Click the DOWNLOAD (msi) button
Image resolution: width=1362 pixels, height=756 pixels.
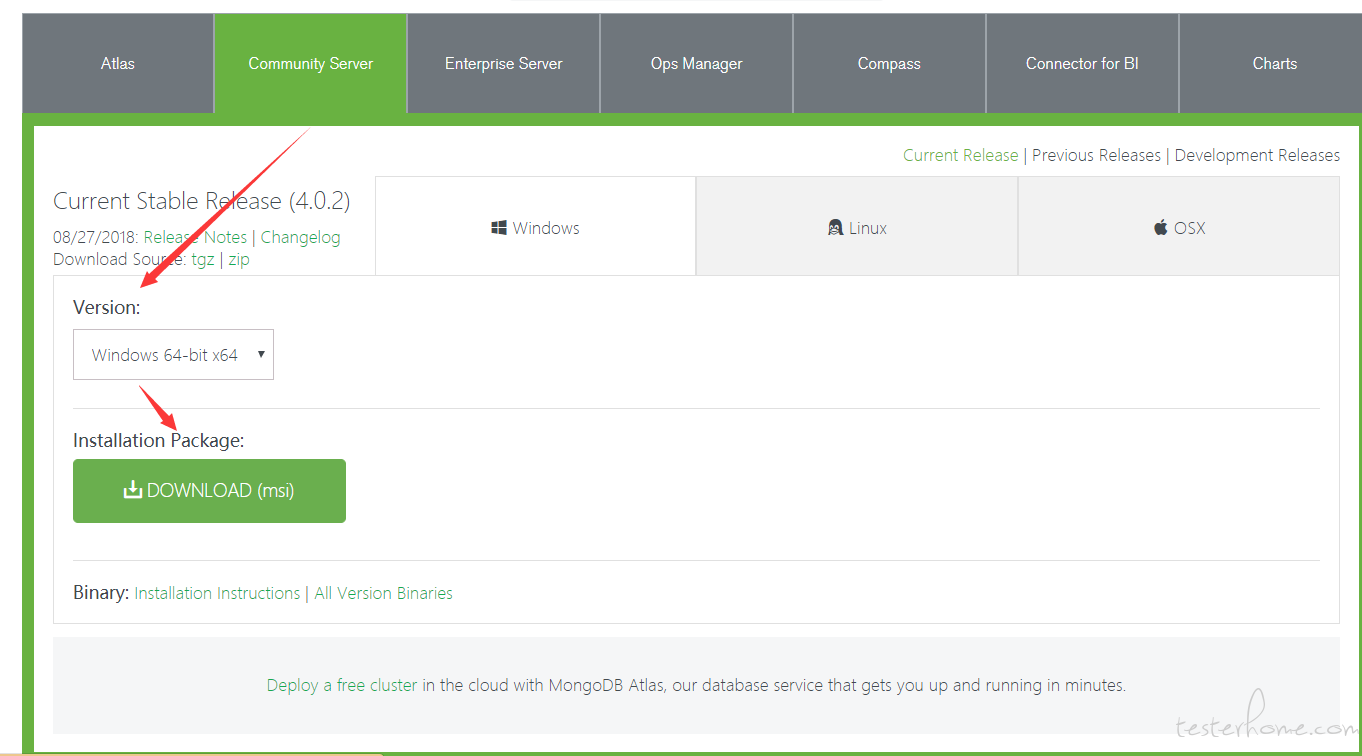click(x=209, y=491)
